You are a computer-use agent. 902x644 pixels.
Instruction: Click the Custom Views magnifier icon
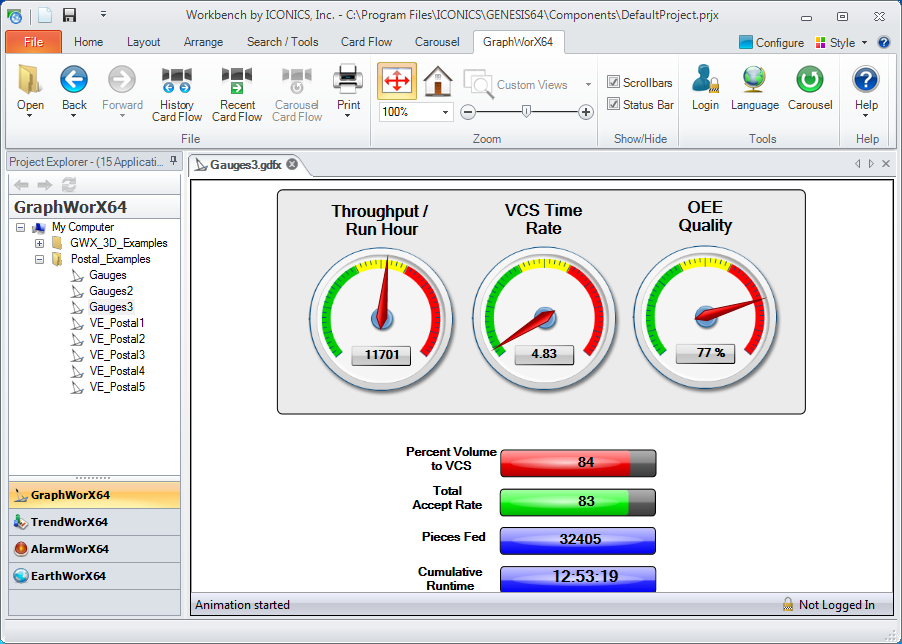pos(479,84)
